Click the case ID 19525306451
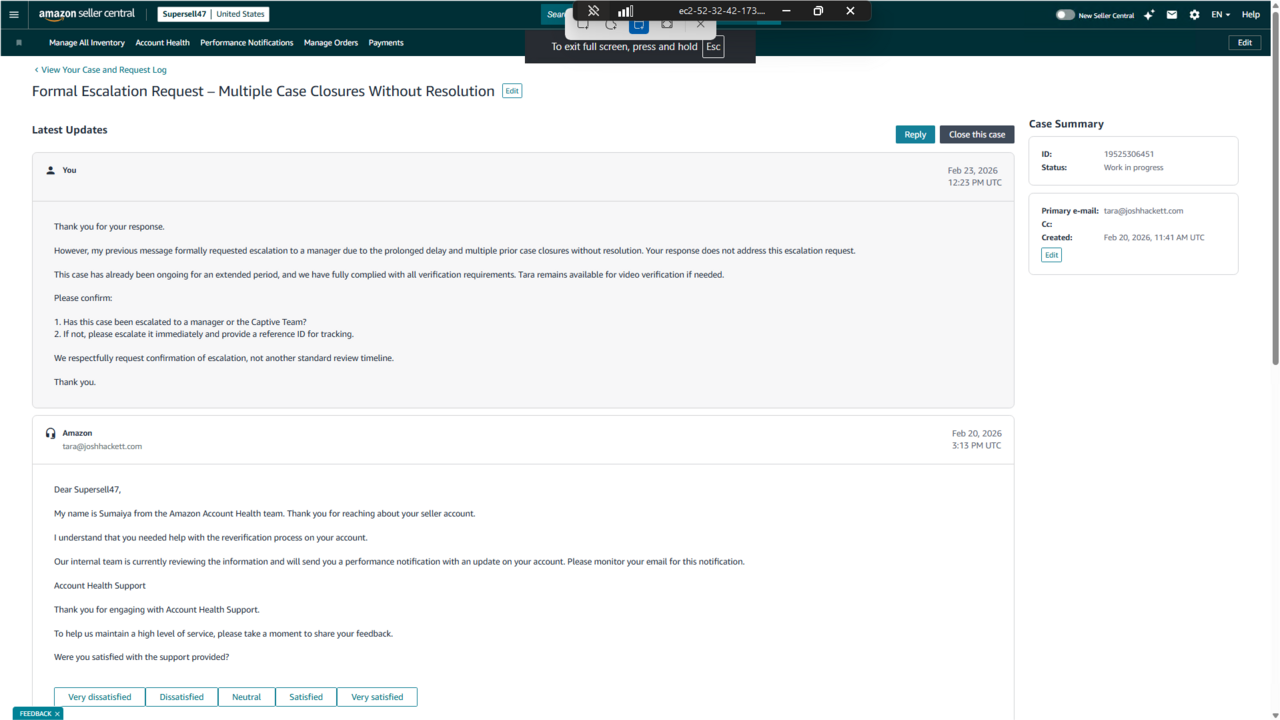Viewport: 1280px width, 720px height. (1129, 154)
